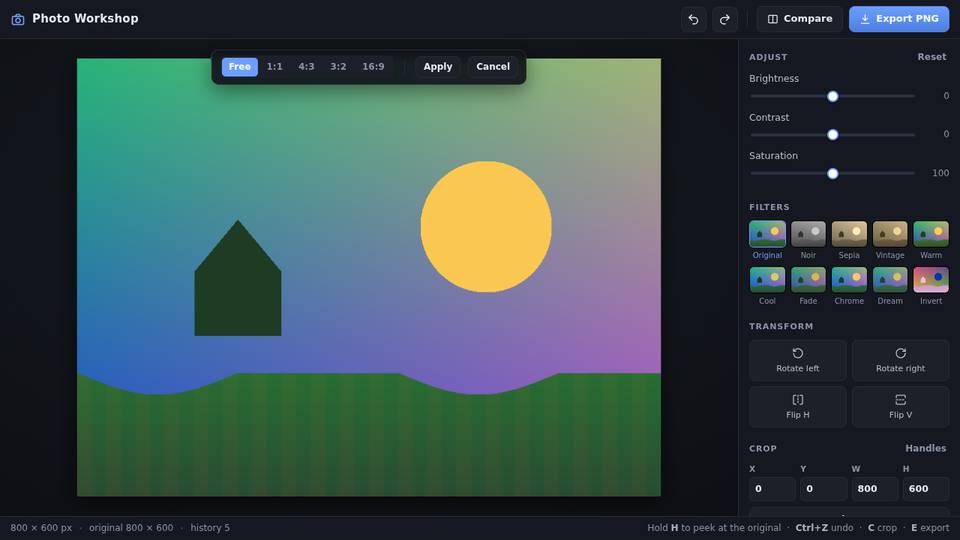Choose the Cool filter thumbnail

coord(767,280)
